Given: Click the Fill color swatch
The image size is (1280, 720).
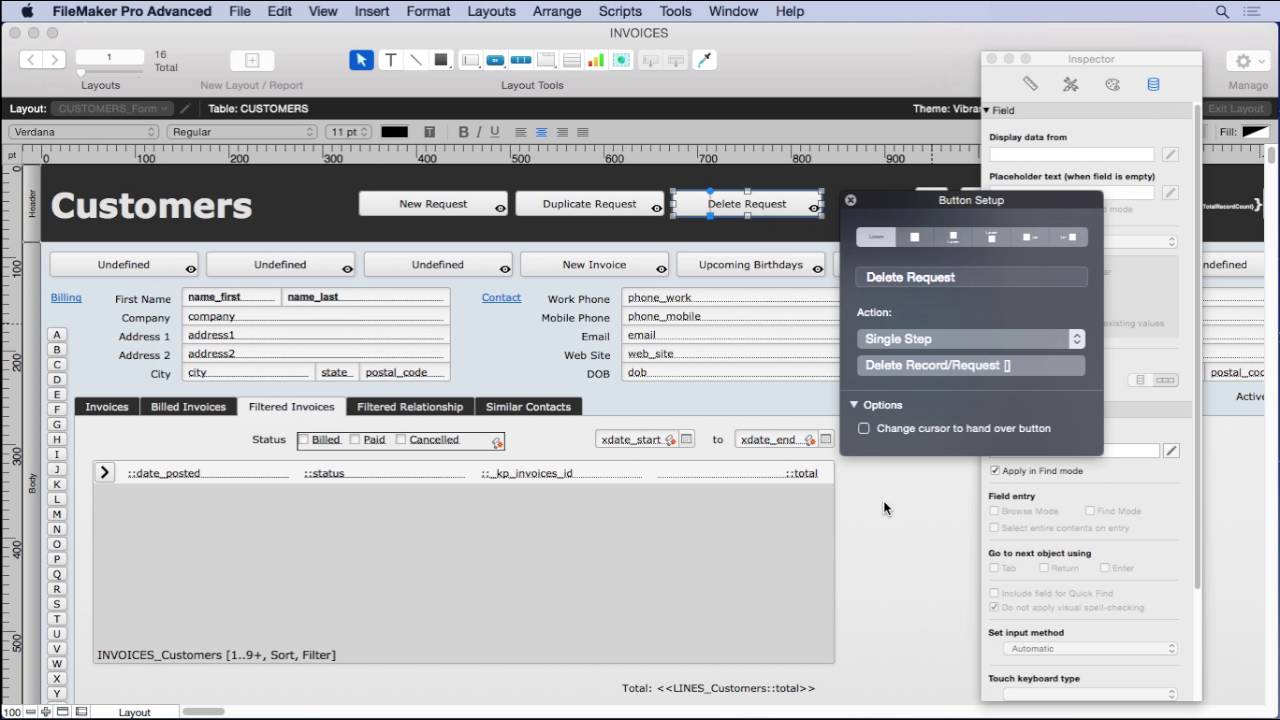Looking at the screenshot, I should tap(1255, 132).
